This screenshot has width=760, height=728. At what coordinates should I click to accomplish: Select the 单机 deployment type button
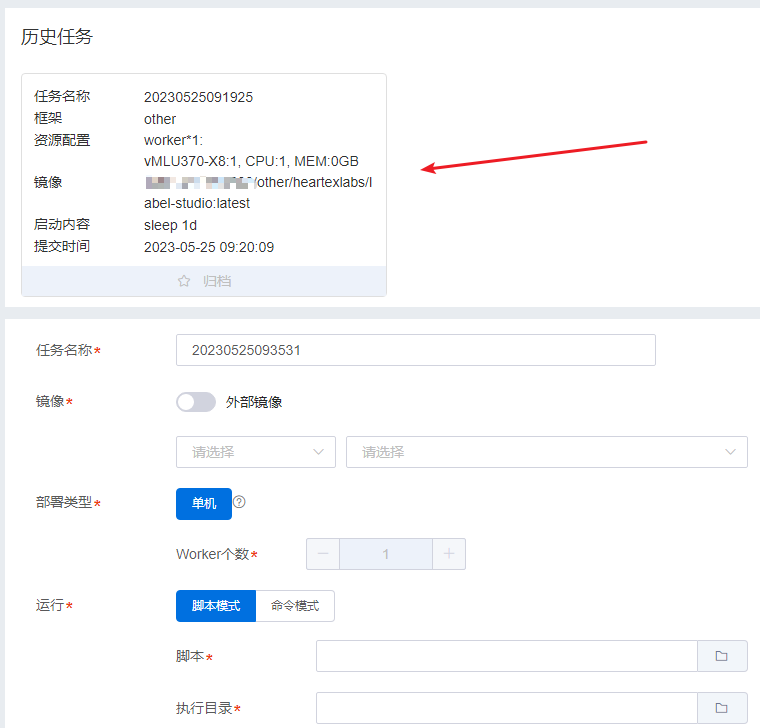(x=204, y=504)
